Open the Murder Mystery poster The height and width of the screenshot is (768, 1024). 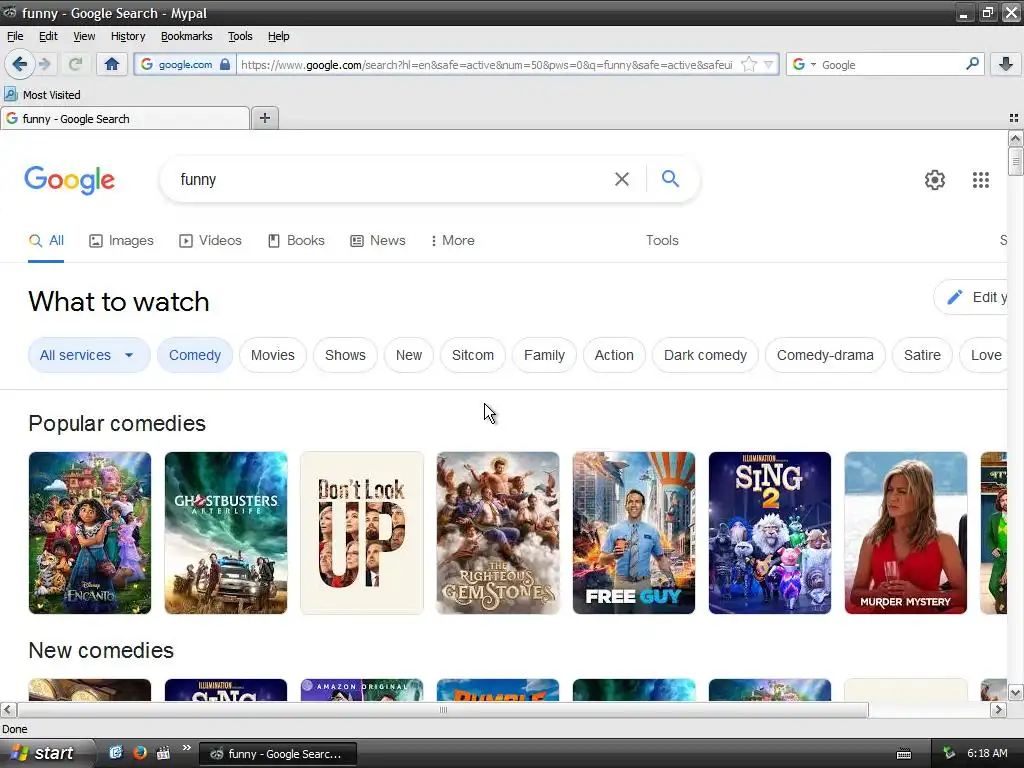coord(906,533)
